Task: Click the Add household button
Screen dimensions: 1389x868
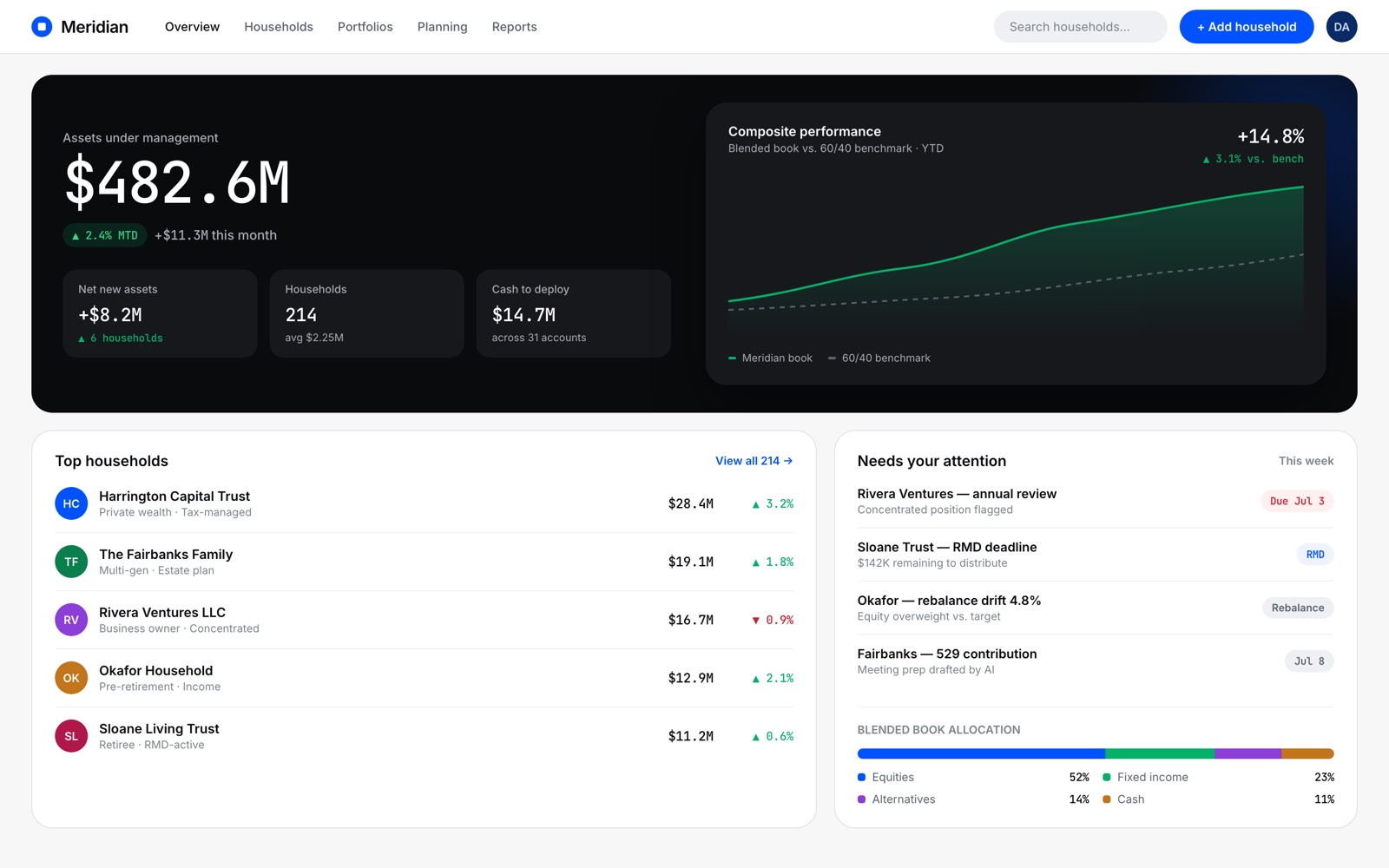Action: pos(1247,27)
